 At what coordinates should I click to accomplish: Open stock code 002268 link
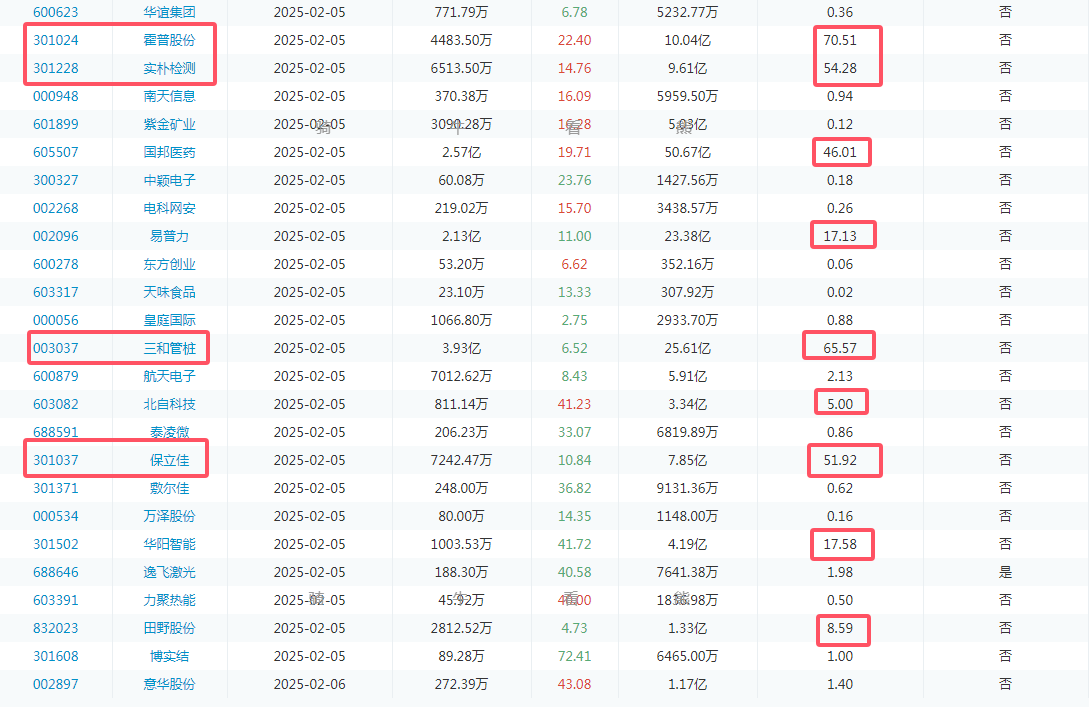[56, 208]
